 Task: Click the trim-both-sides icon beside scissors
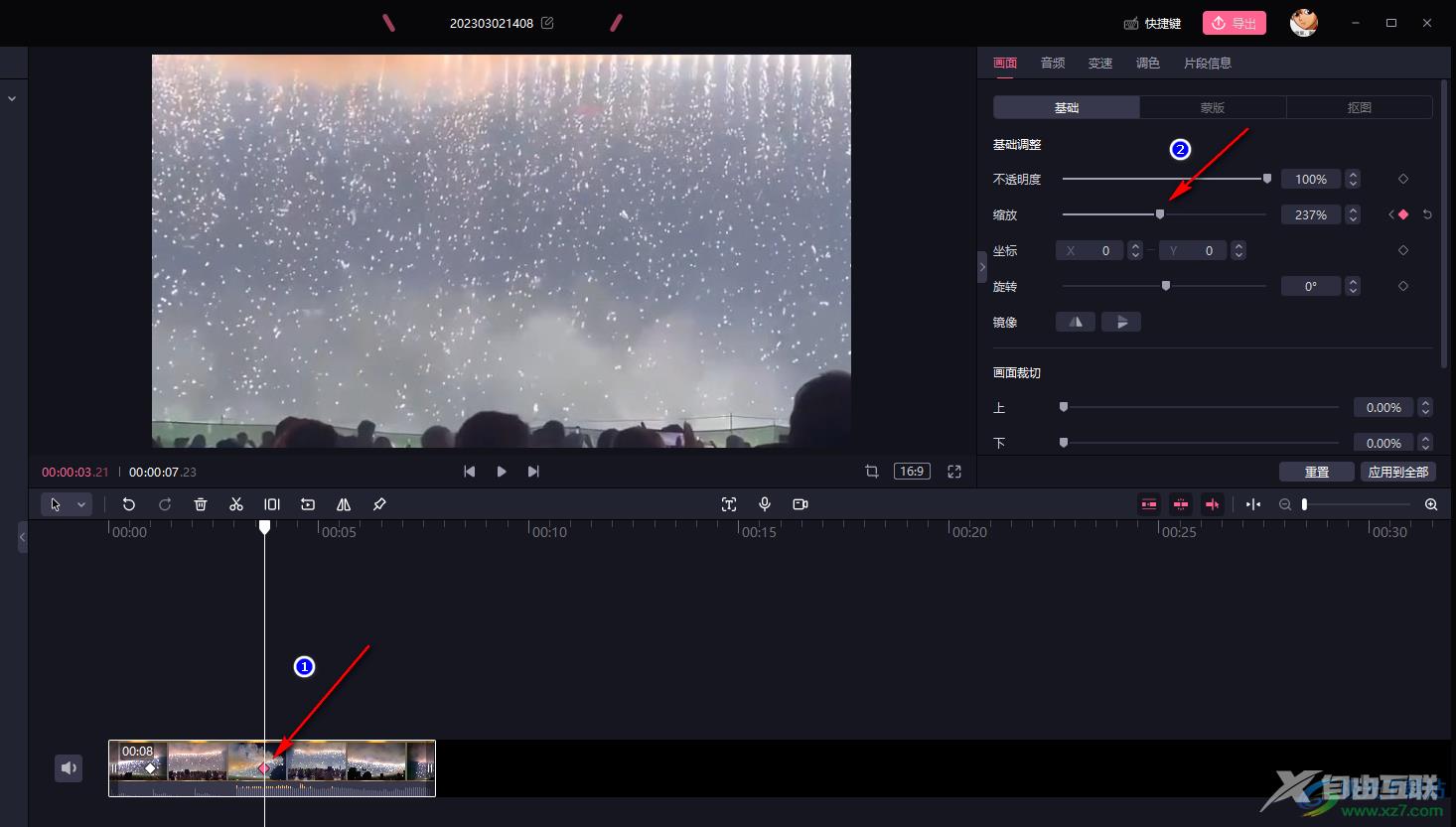pyautogui.click(x=272, y=504)
